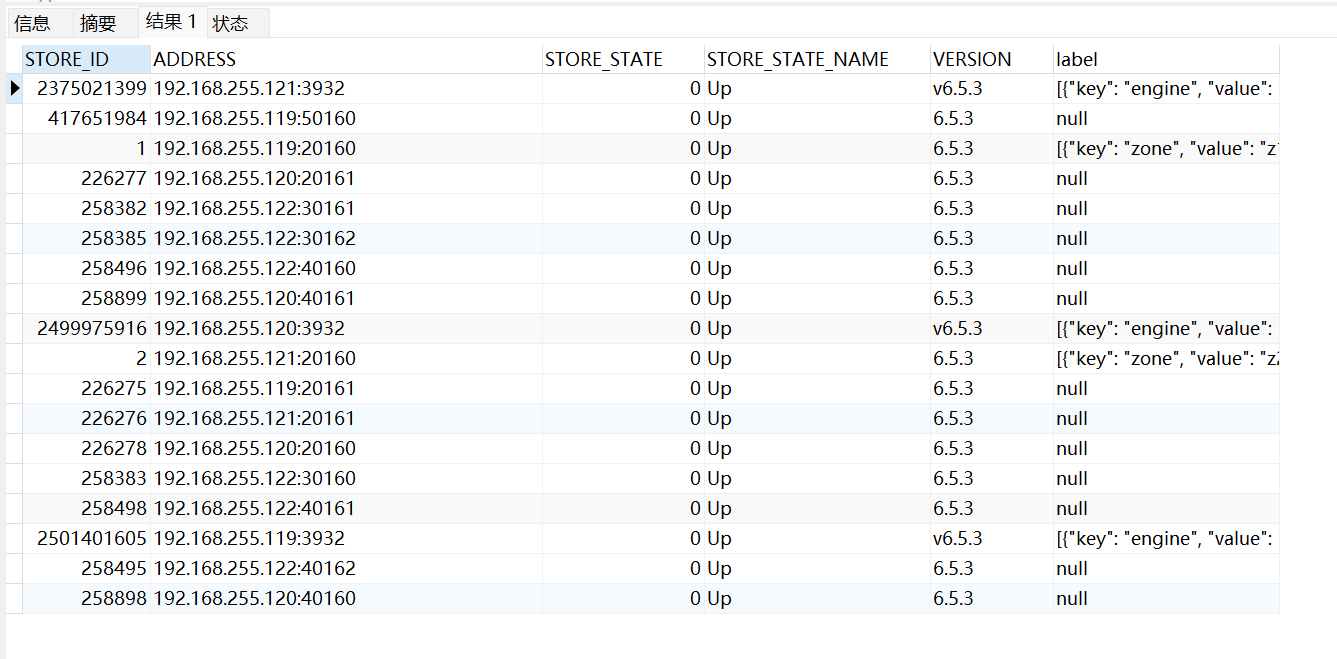Select the store ID 2375021399 cell

pos(92,89)
